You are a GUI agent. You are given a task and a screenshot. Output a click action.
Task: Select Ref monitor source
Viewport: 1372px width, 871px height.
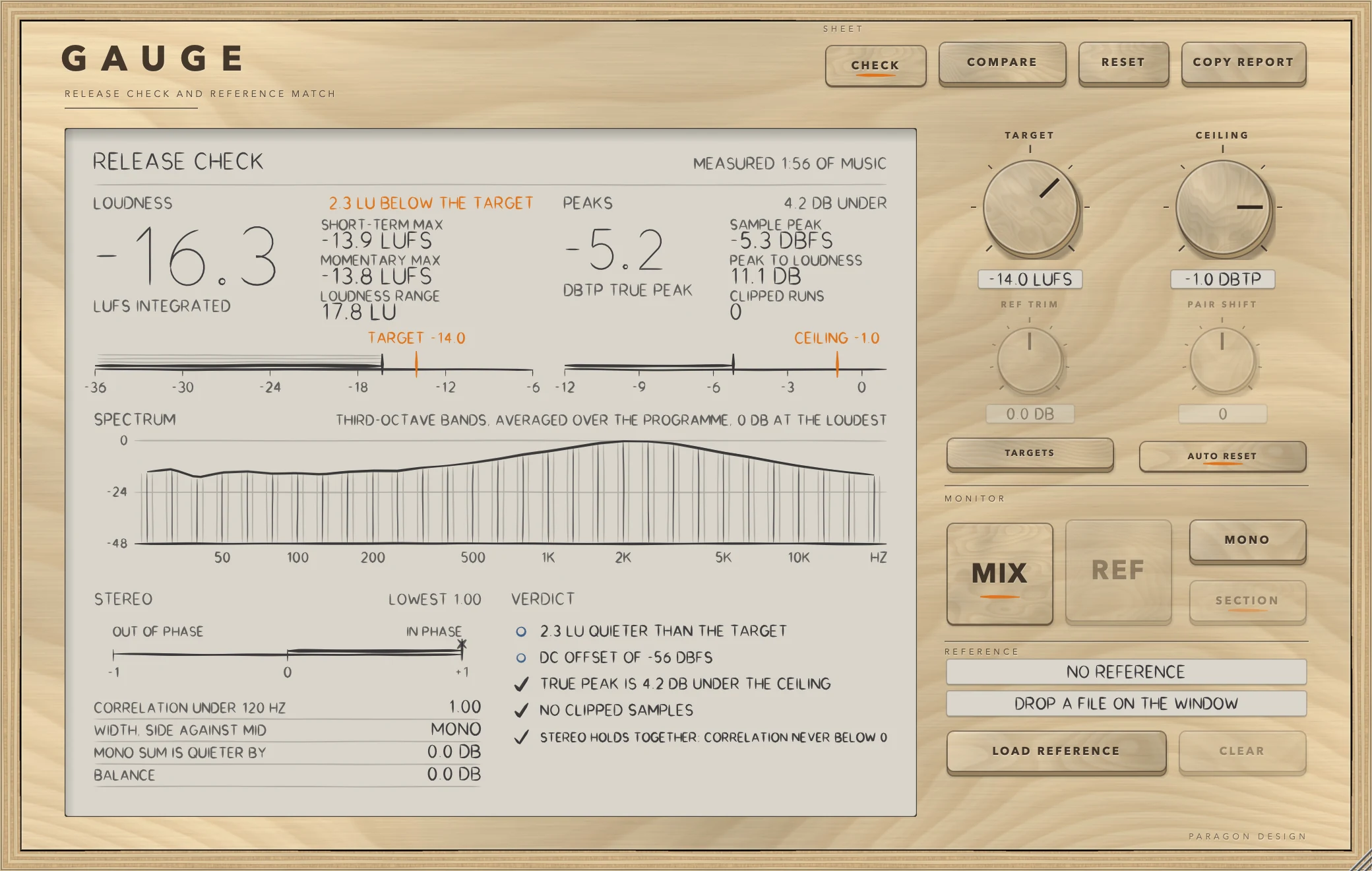(x=1119, y=571)
